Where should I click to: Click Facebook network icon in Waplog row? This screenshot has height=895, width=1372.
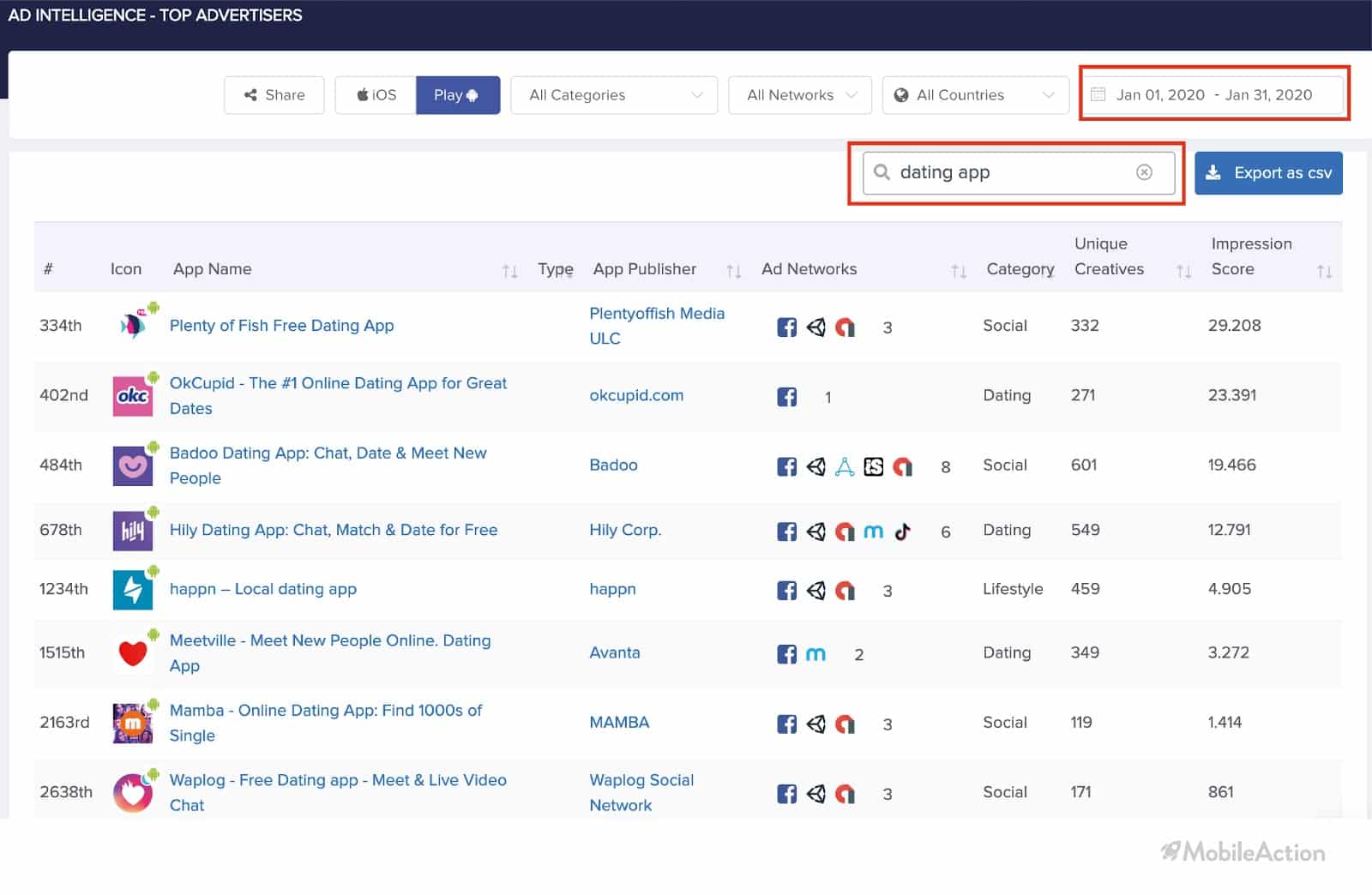click(786, 794)
